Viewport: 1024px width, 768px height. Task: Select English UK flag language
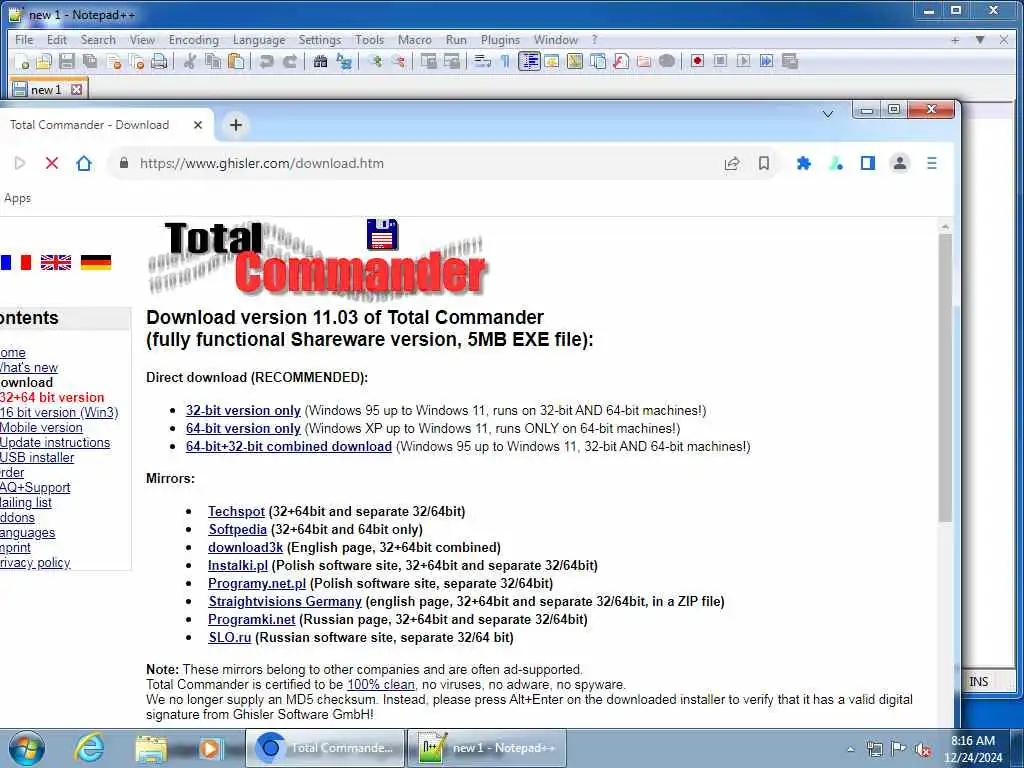click(56, 263)
